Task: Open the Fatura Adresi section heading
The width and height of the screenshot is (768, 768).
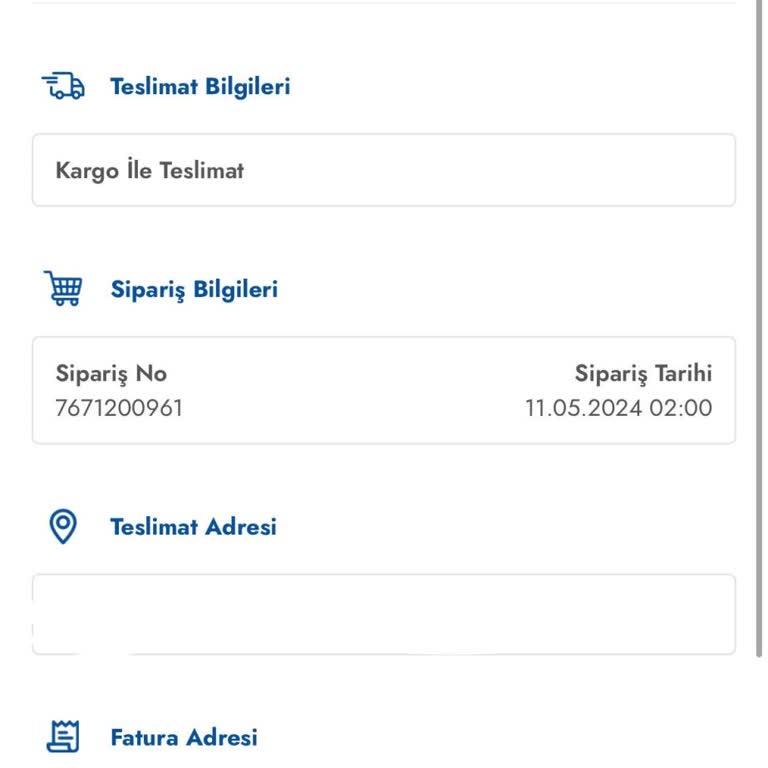Action: pyautogui.click(x=184, y=737)
